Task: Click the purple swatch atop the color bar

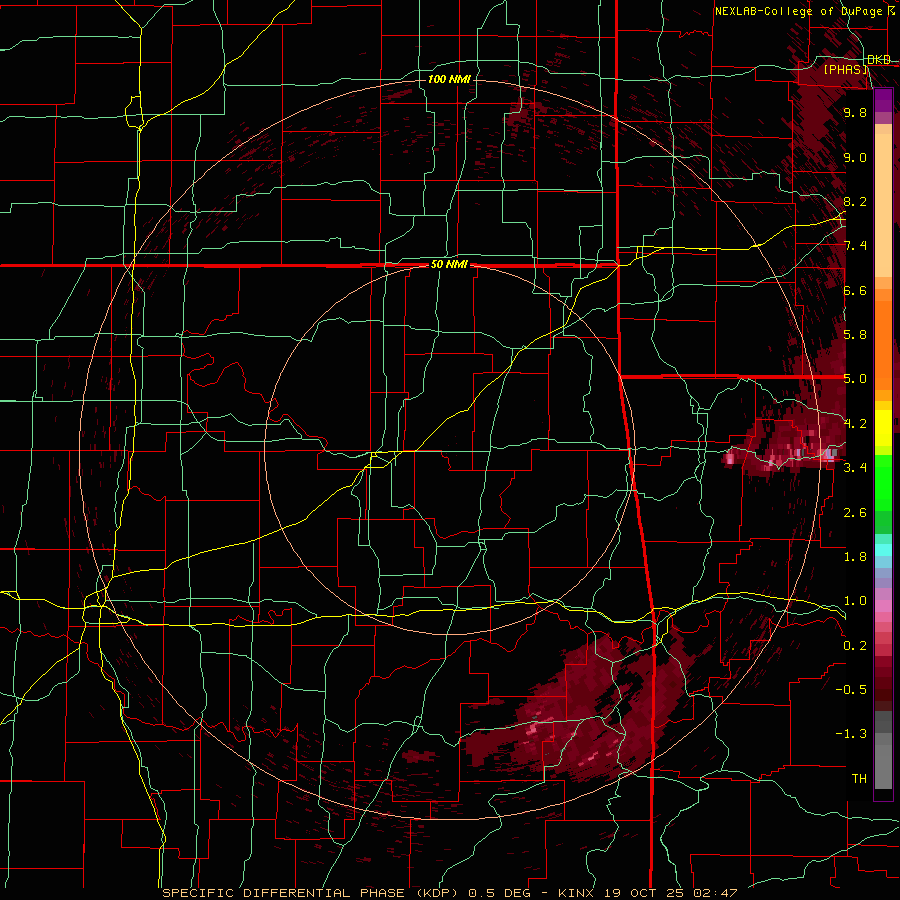Action: click(x=883, y=100)
